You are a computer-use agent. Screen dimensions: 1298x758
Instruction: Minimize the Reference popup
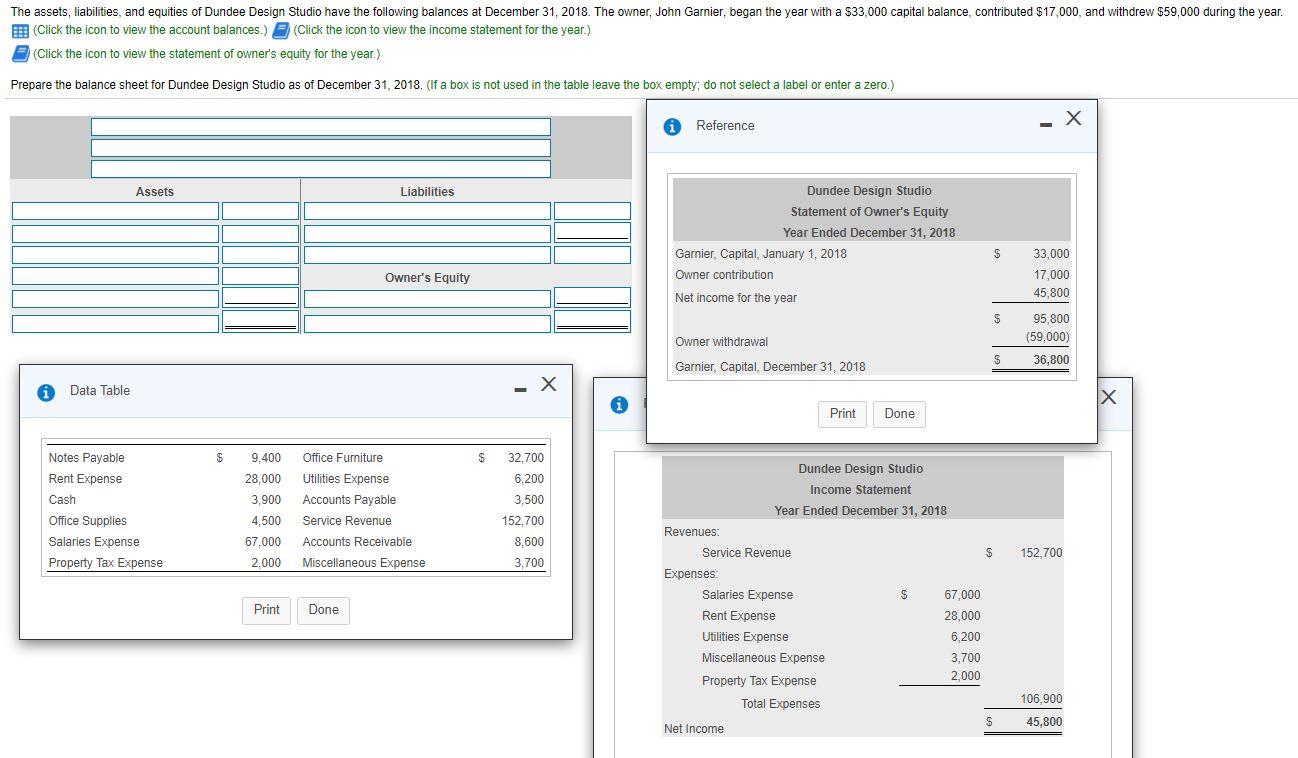(x=1045, y=125)
